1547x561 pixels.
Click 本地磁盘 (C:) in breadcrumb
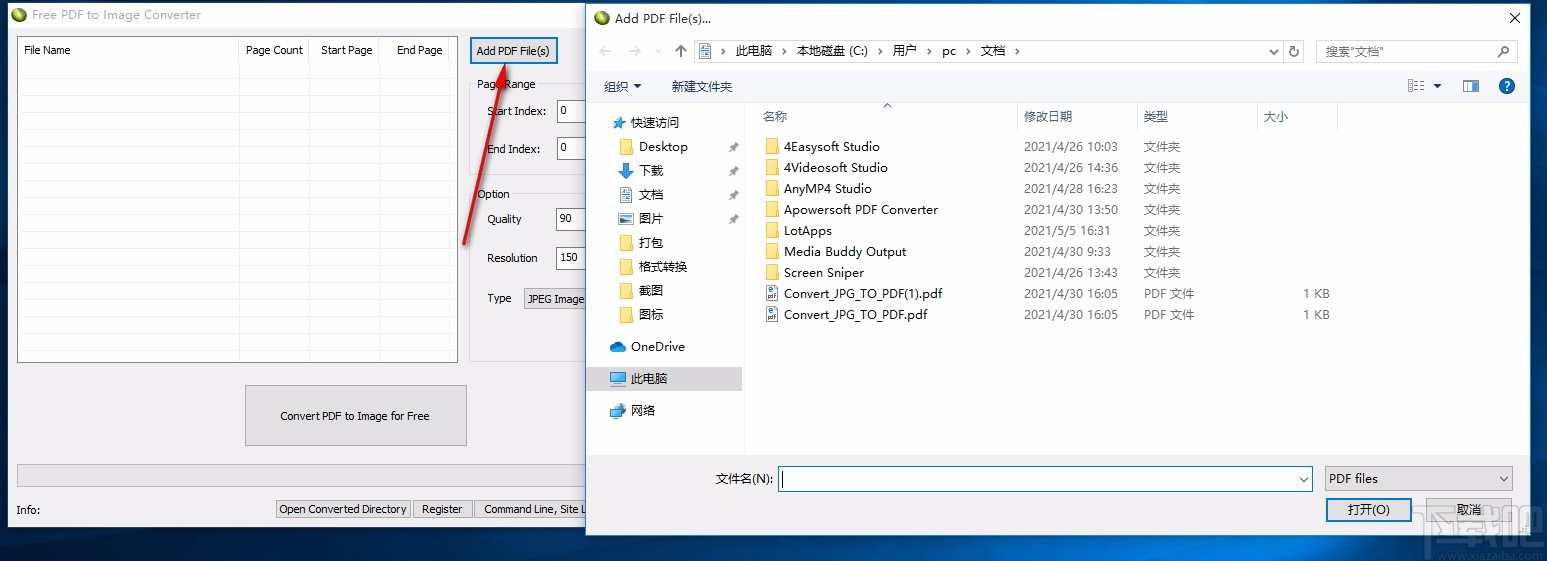pos(832,51)
